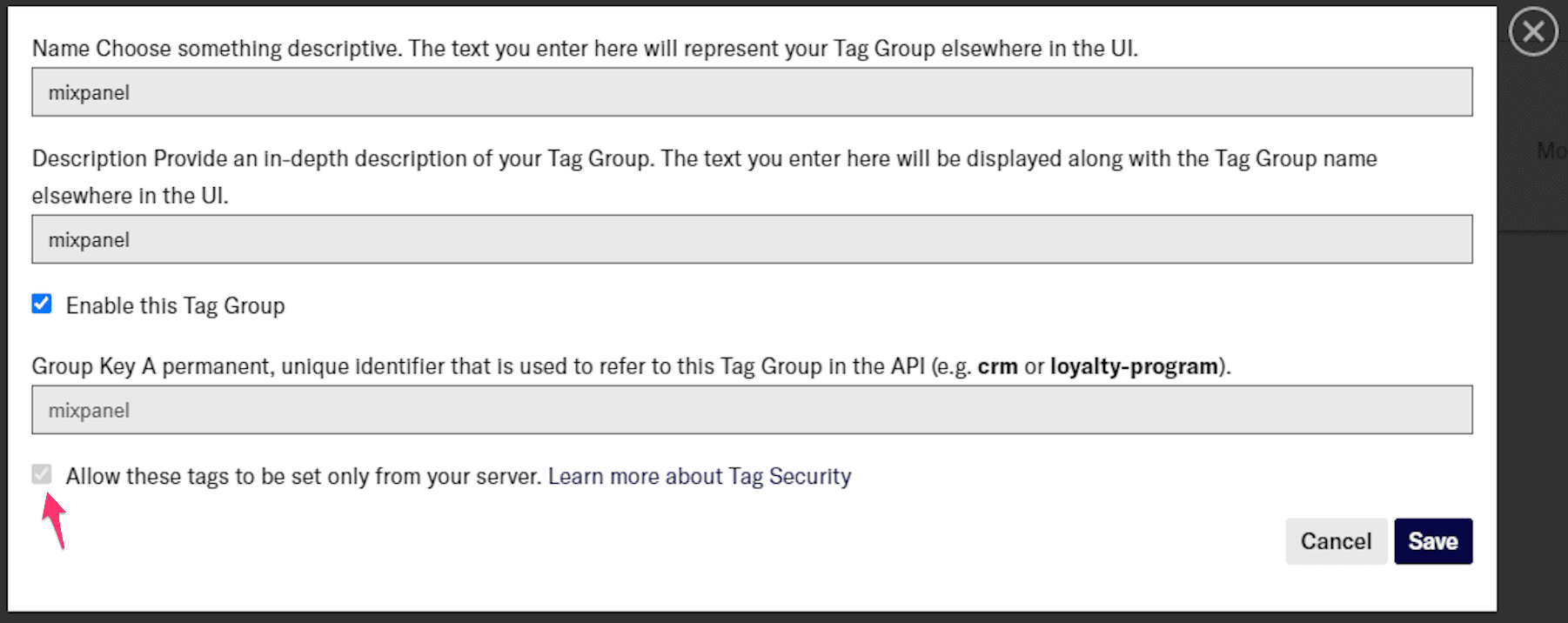Open Learn more about Tag Security link
The height and width of the screenshot is (623, 1568).
(700, 476)
